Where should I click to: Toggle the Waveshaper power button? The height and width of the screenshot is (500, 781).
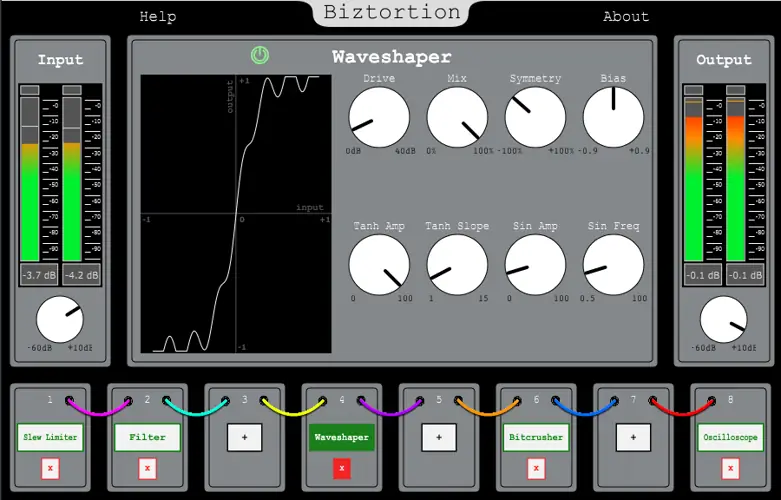tap(260, 55)
